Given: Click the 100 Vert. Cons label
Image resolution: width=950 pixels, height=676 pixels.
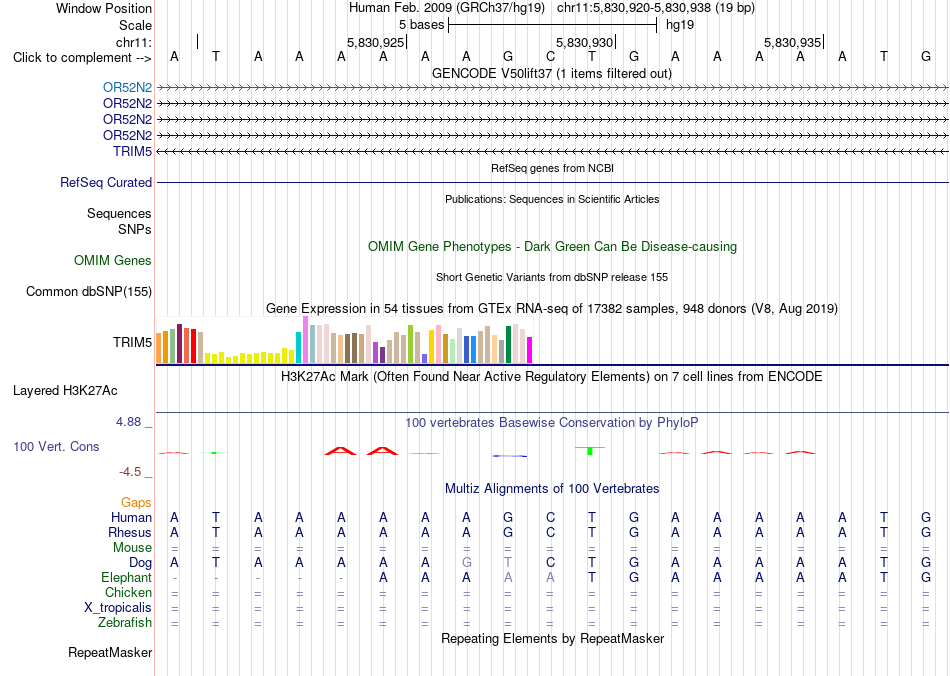Looking at the screenshot, I should [x=56, y=446].
